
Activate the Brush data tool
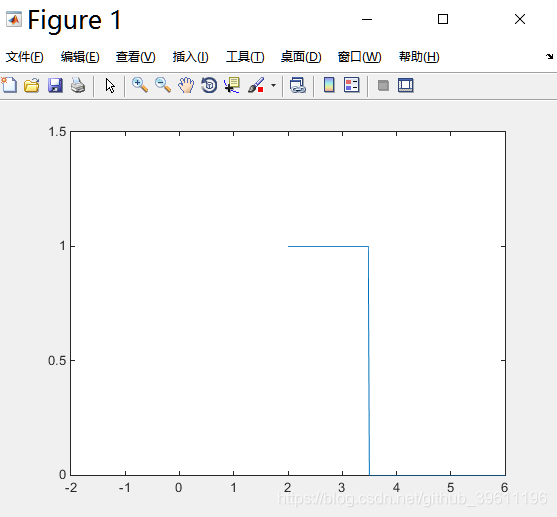tap(256, 85)
